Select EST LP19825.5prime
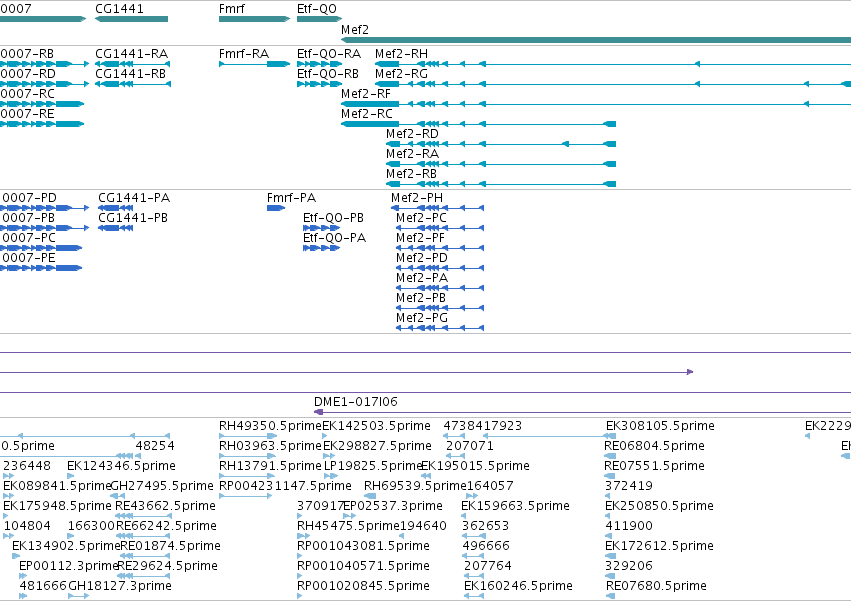Image resolution: width=851 pixels, height=601 pixels. (x=373, y=466)
